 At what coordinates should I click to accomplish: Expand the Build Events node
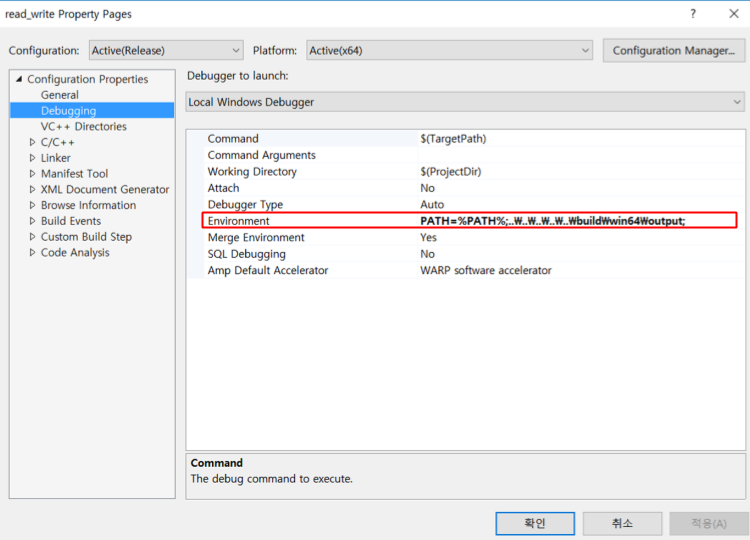(x=32, y=221)
